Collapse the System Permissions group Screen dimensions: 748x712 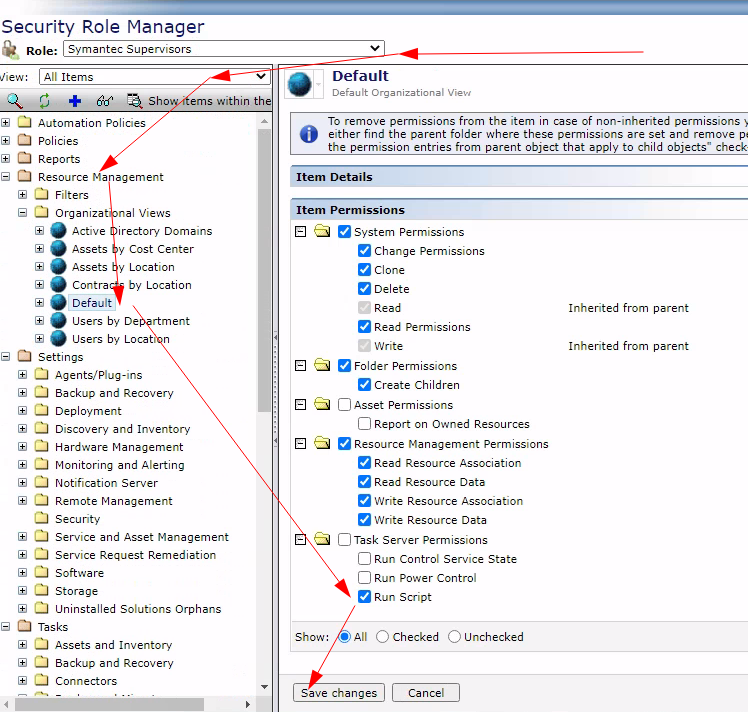(302, 232)
